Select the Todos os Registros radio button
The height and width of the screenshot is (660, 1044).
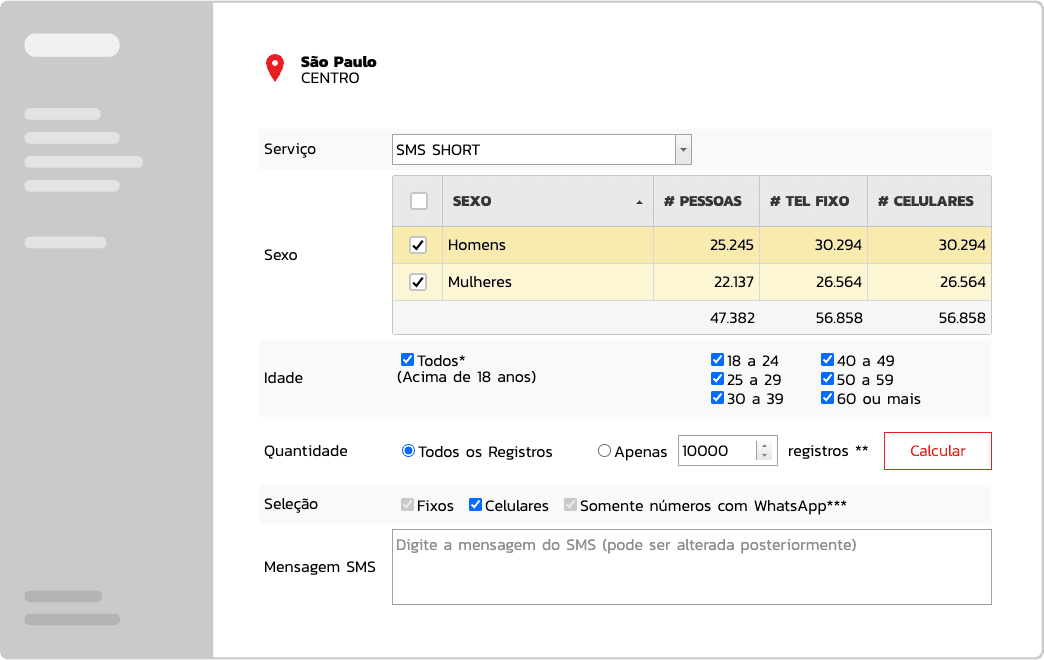(408, 451)
